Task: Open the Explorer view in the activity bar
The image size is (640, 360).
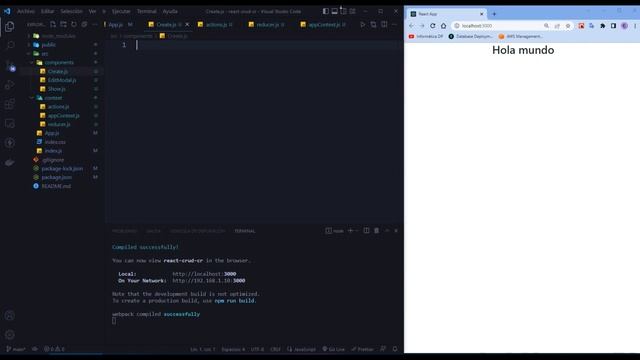Action: (x=10, y=27)
